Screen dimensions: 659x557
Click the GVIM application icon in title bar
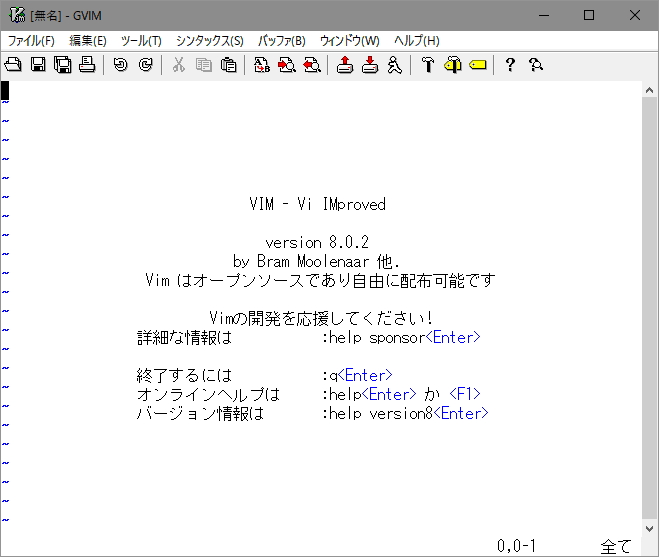pos(17,15)
